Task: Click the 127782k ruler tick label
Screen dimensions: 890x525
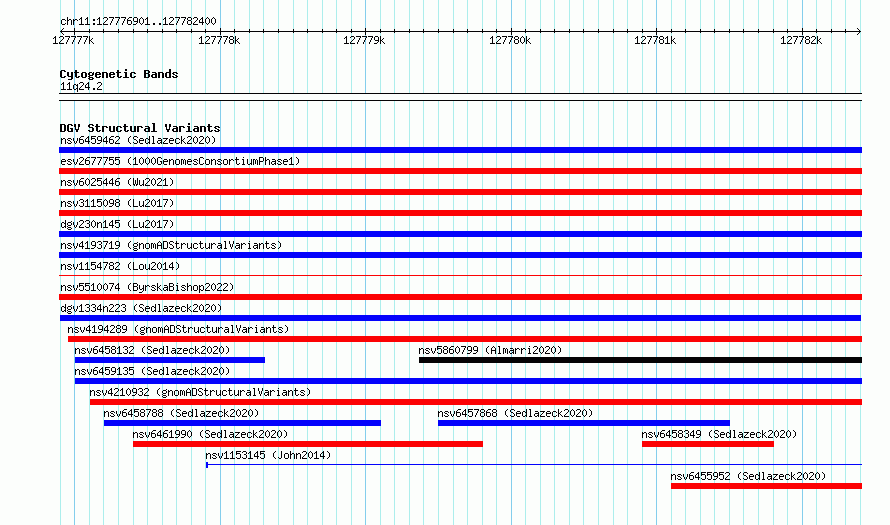Action: click(801, 40)
